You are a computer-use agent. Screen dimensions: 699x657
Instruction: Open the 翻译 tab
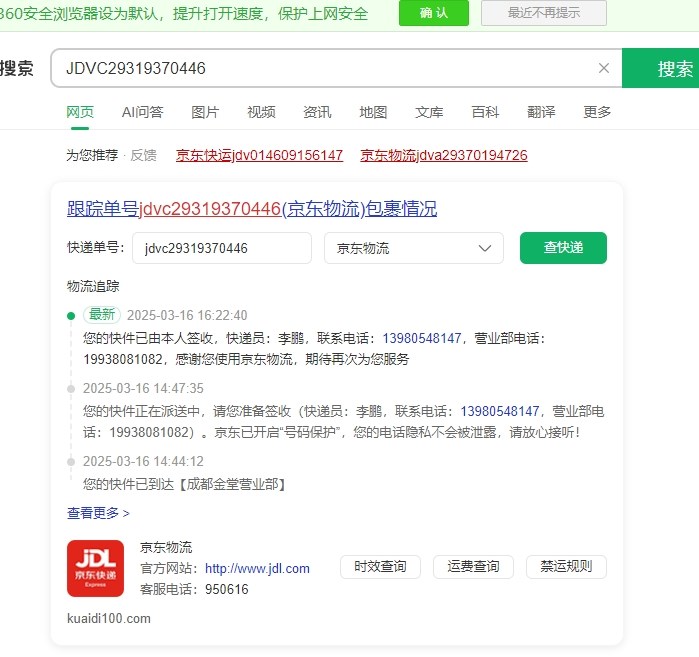[x=541, y=112]
